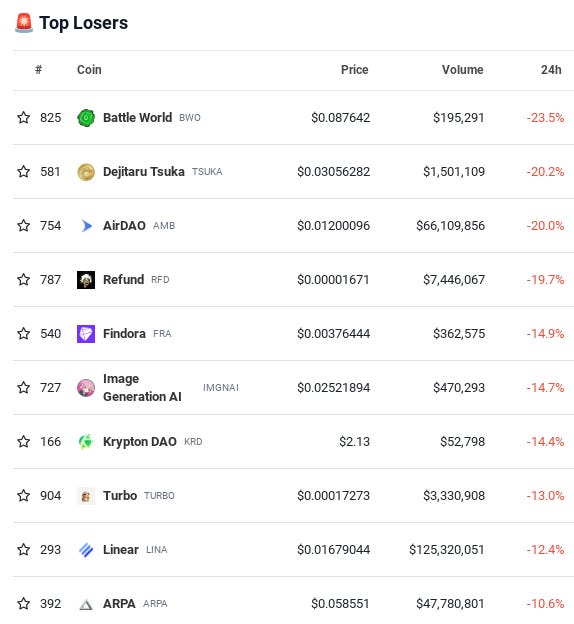Click the Krypton DAO green logo

[x=86, y=442]
